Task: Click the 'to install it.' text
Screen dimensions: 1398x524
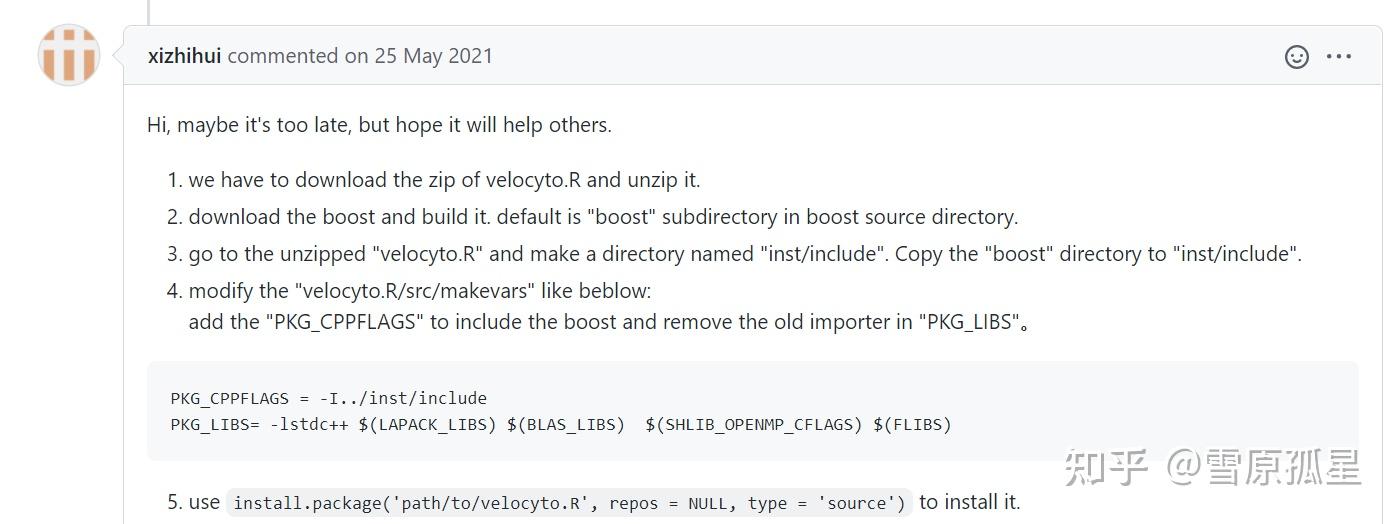Action: 970,502
